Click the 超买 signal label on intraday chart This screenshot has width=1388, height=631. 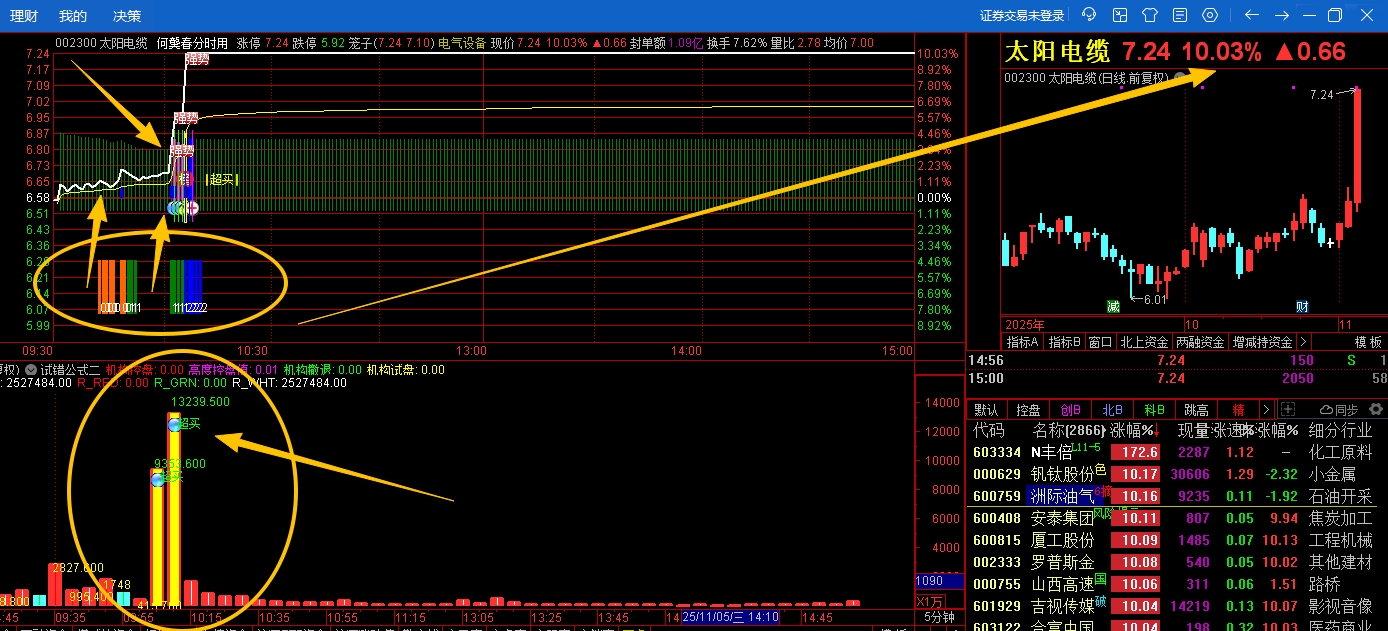[222, 180]
